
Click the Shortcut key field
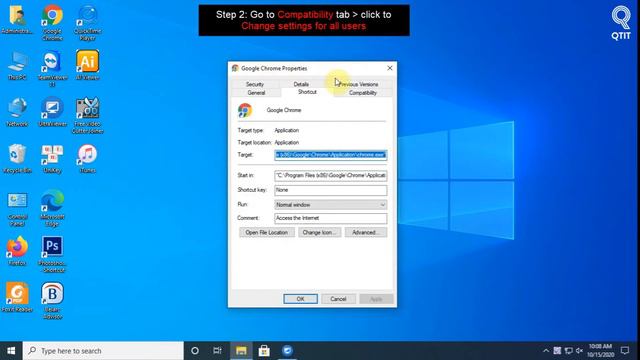[331, 190]
